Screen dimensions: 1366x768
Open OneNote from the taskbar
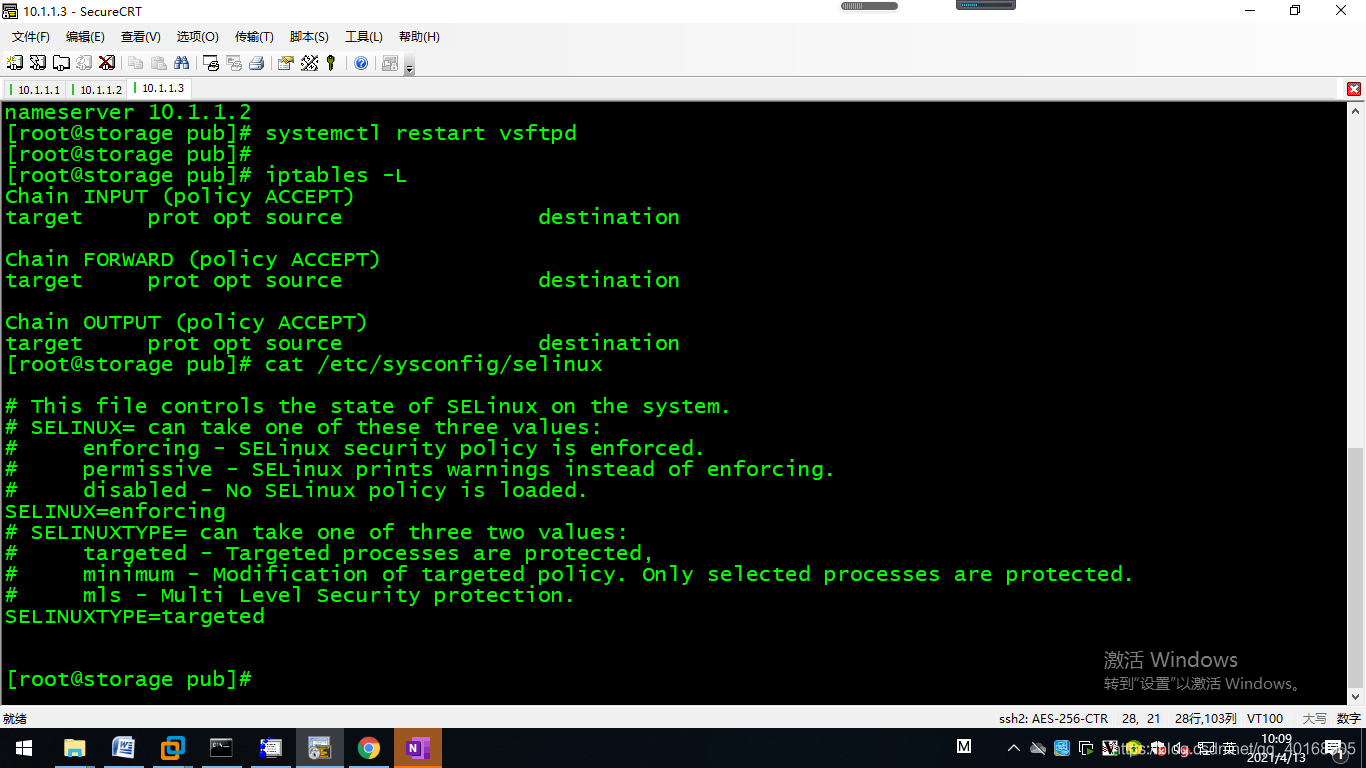418,748
